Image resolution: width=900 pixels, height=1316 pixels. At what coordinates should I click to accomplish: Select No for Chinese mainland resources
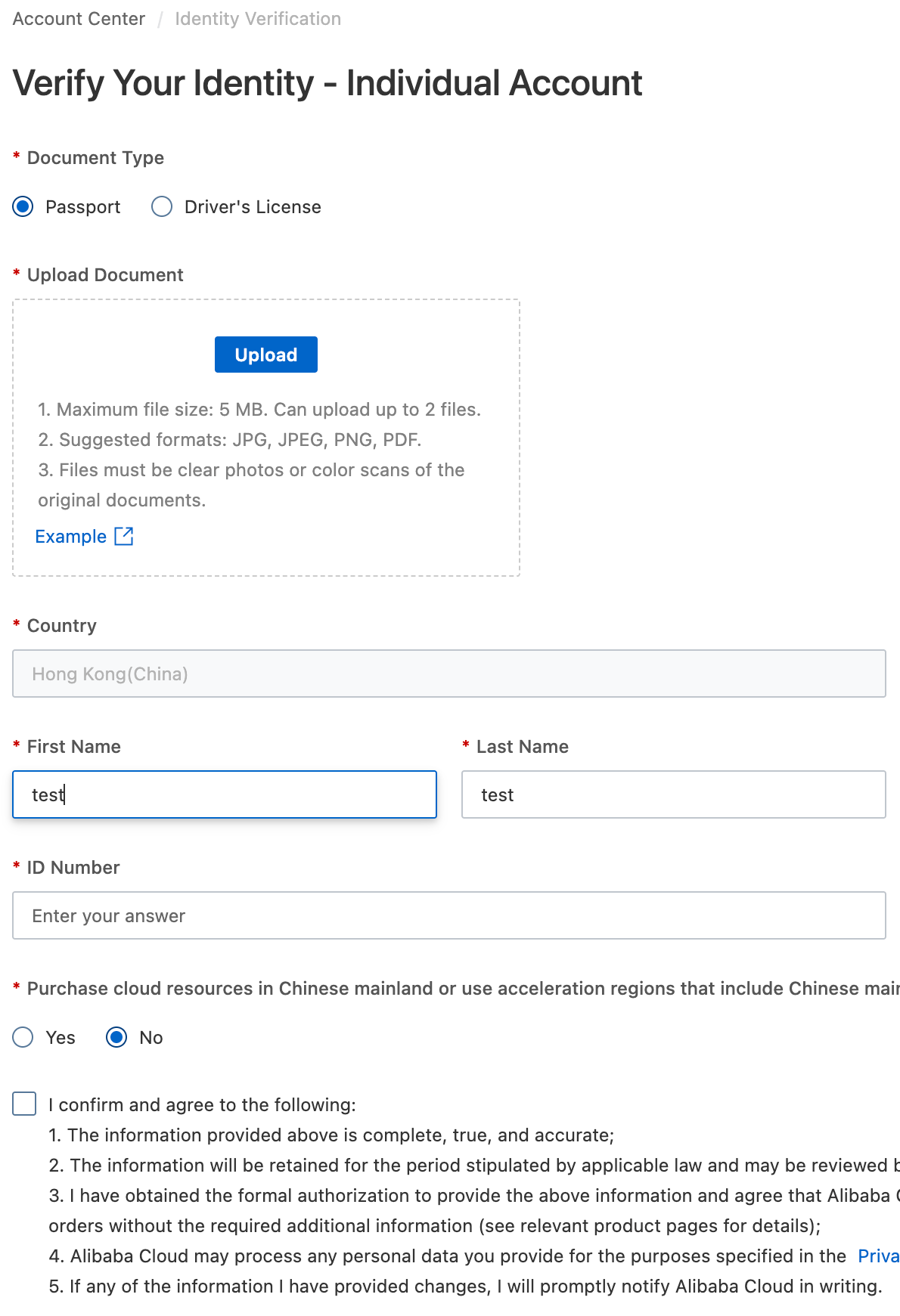117,1037
